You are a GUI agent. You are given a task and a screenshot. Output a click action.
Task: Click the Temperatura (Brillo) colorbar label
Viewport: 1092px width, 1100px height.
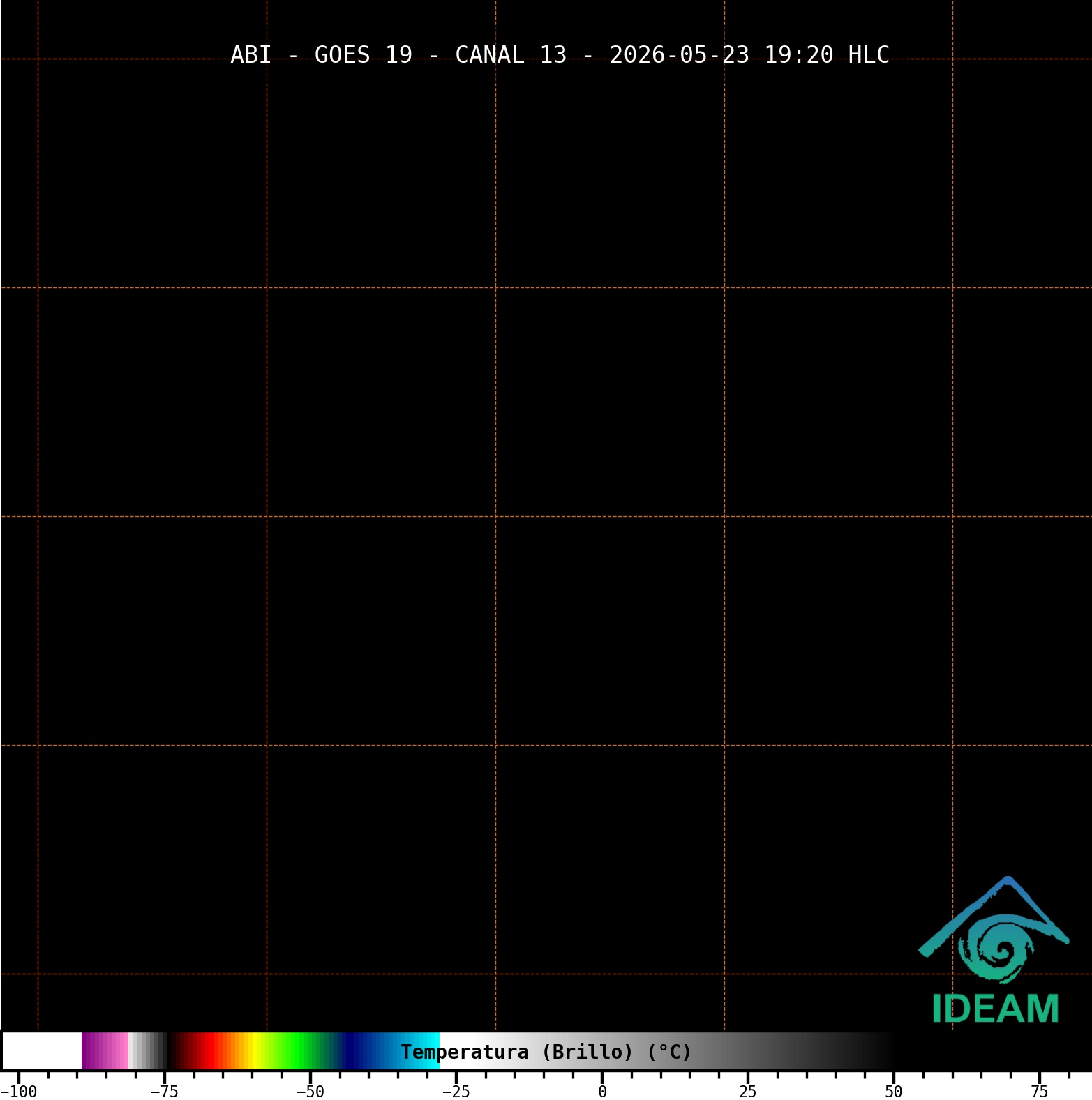[546, 1052]
